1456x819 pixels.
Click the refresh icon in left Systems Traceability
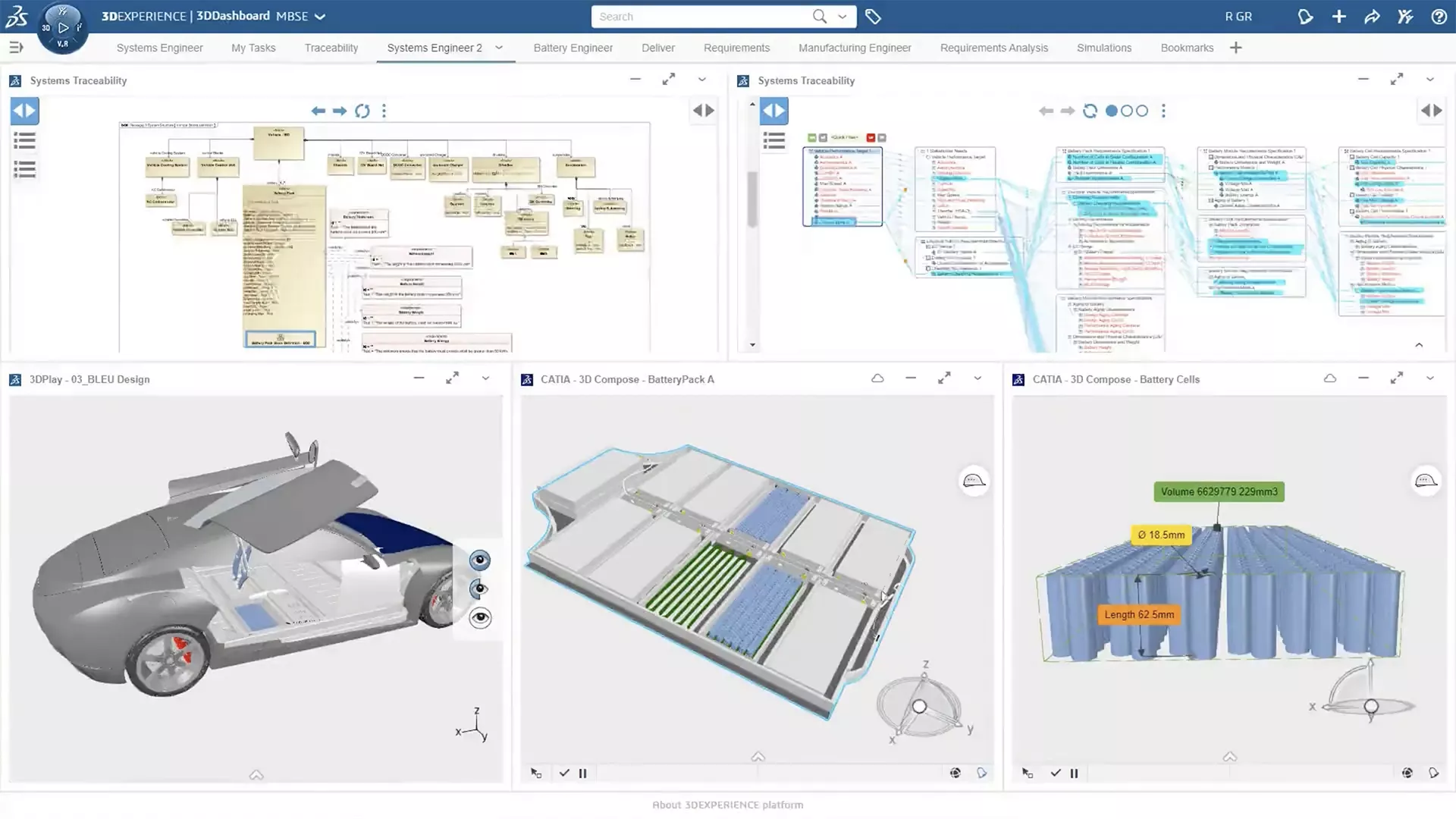point(362,111)
